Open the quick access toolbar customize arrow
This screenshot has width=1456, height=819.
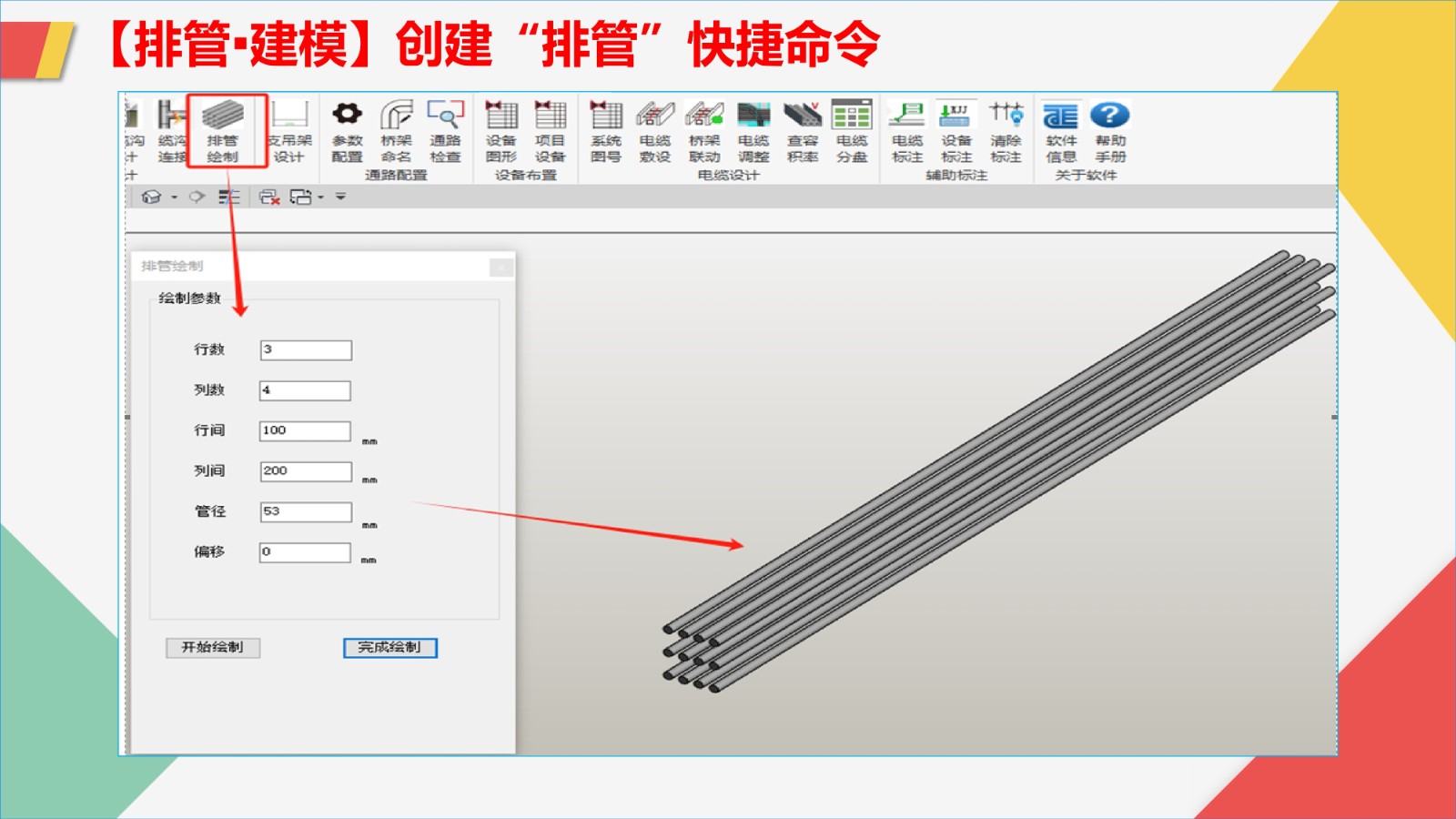coord(340,197)
